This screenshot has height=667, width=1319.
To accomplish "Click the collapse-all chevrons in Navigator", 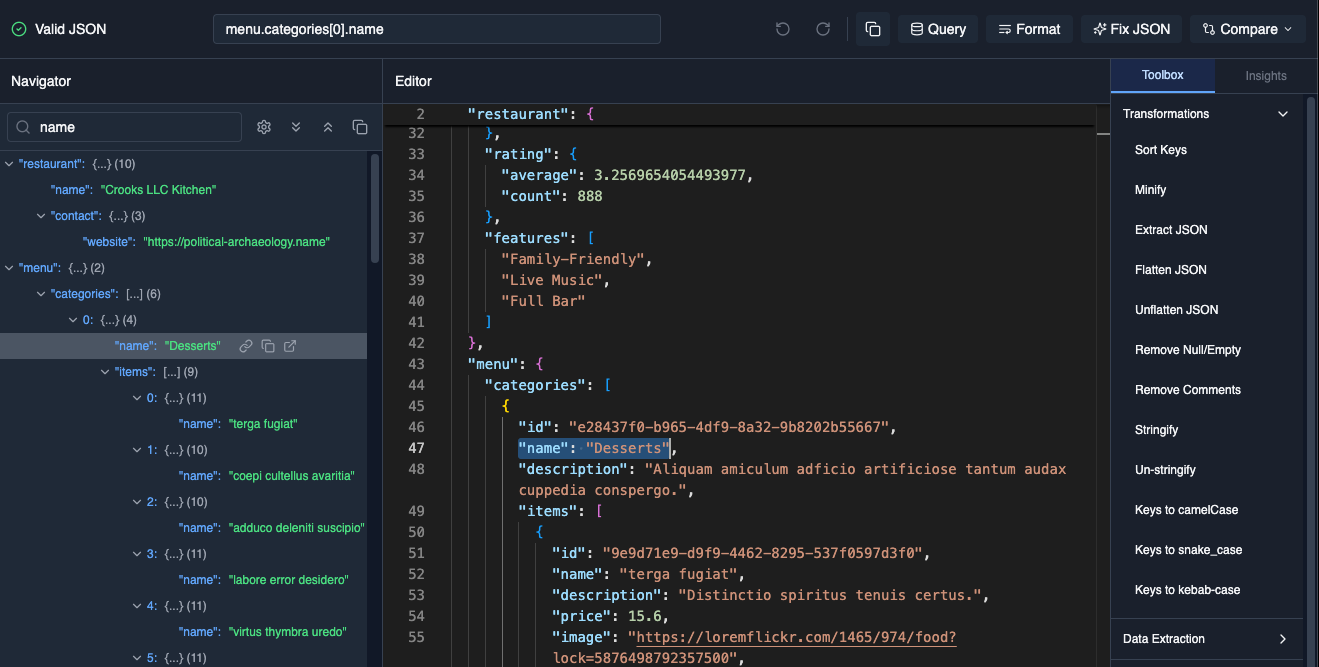I will [x=328, y=126].
